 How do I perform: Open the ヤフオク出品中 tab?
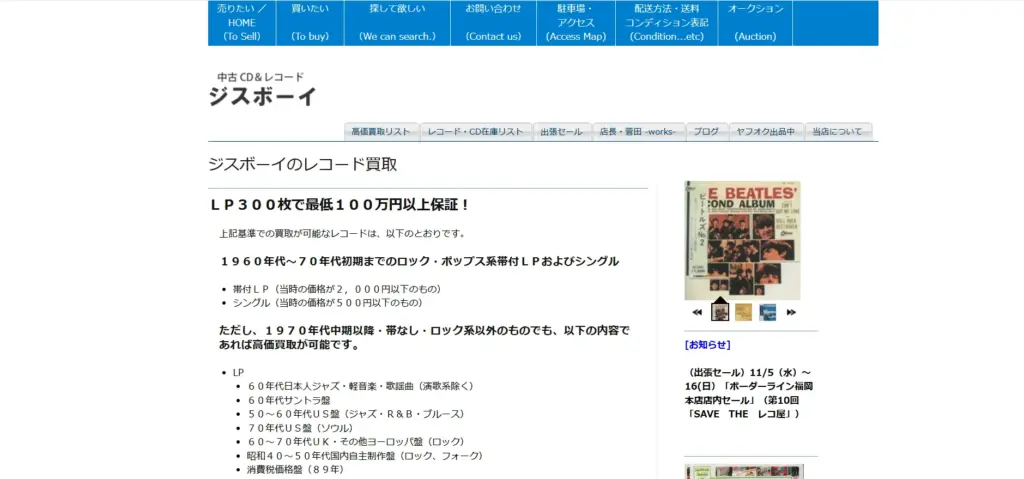click(765, 132)
